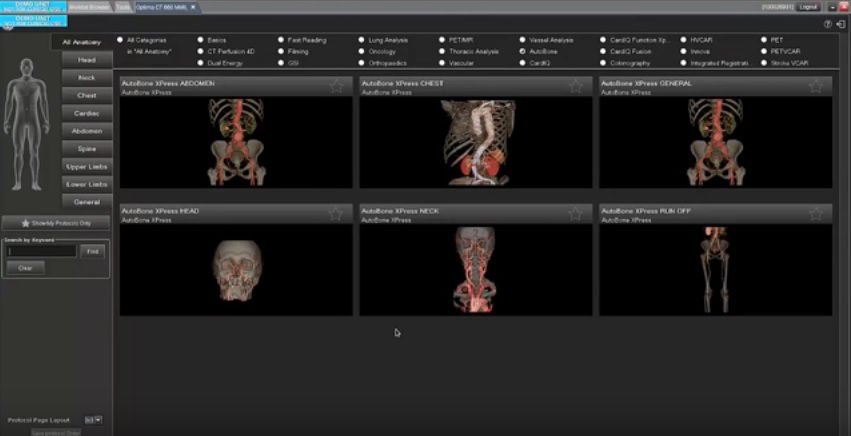851x436 pixels.
Task: Favorite the AutoBone XPress GENERAL protocol star
Action: click(816, 86)
